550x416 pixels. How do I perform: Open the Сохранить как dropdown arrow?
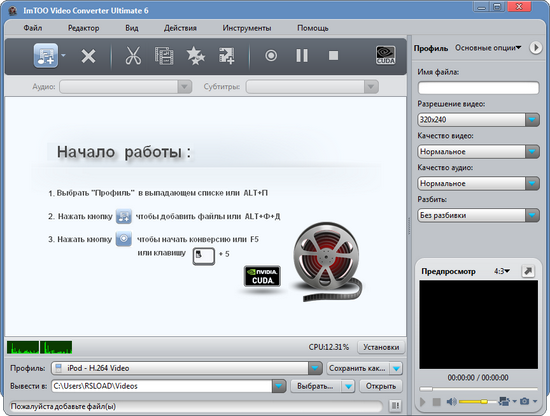point(396,368)
